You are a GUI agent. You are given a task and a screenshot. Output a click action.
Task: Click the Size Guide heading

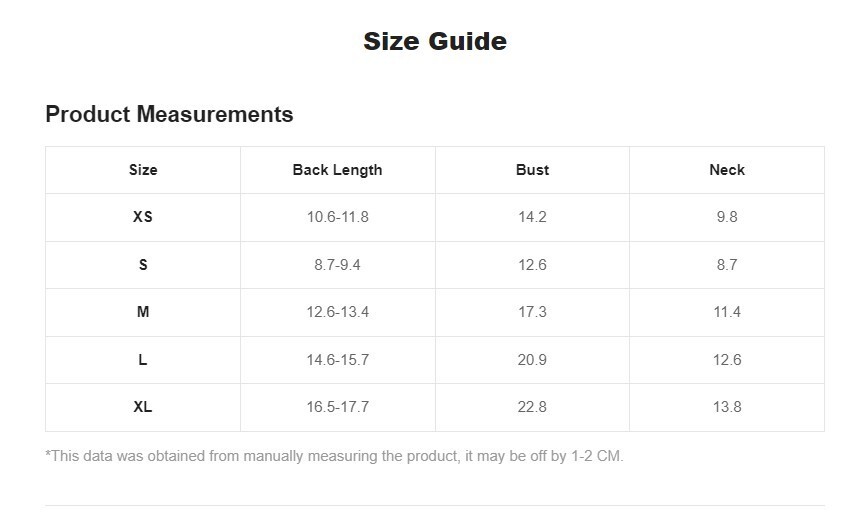point(434,41)
